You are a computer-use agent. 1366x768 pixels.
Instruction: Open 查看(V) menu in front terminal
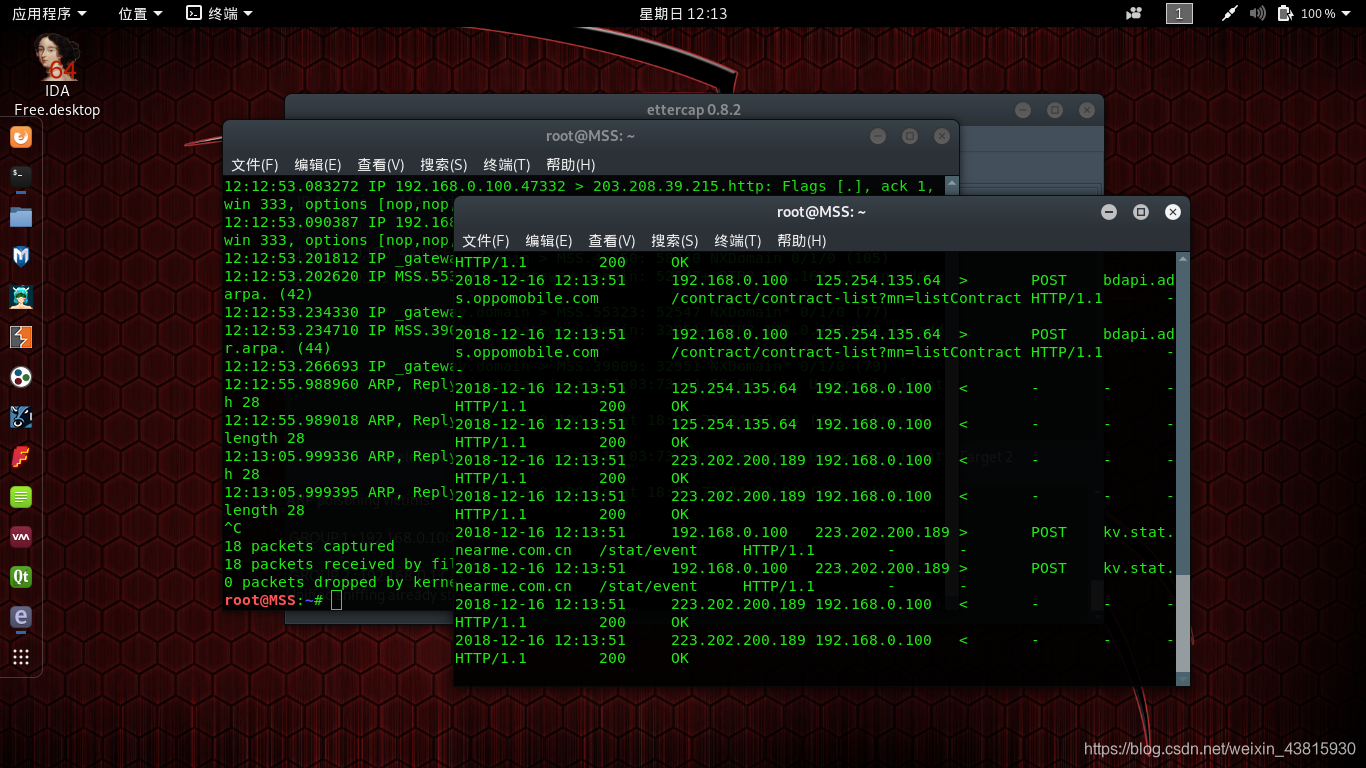(612, 241)
